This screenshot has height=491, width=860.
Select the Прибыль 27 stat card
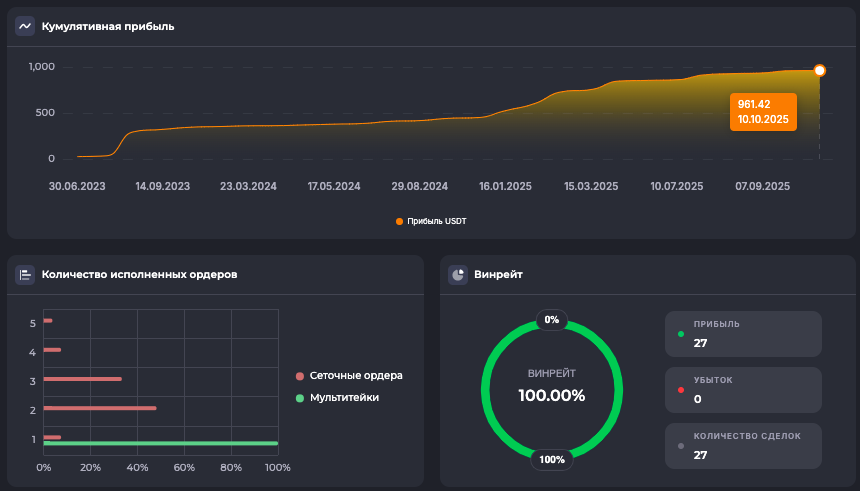744,334
